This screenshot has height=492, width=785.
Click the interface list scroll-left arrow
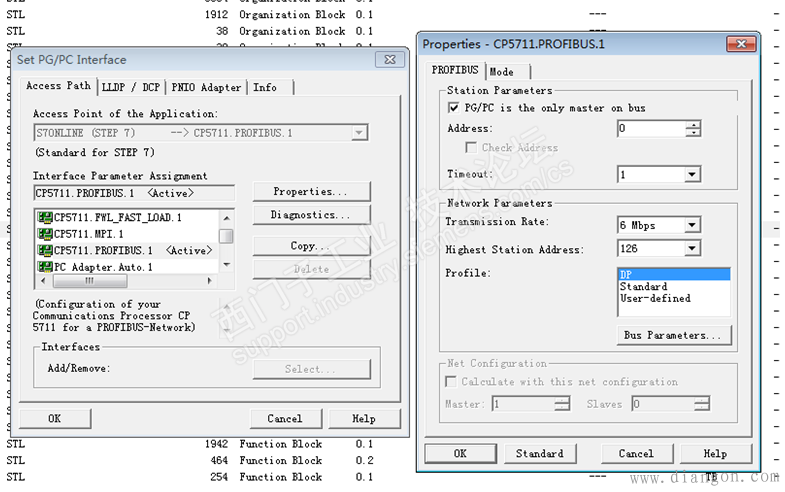pos(43,281)
